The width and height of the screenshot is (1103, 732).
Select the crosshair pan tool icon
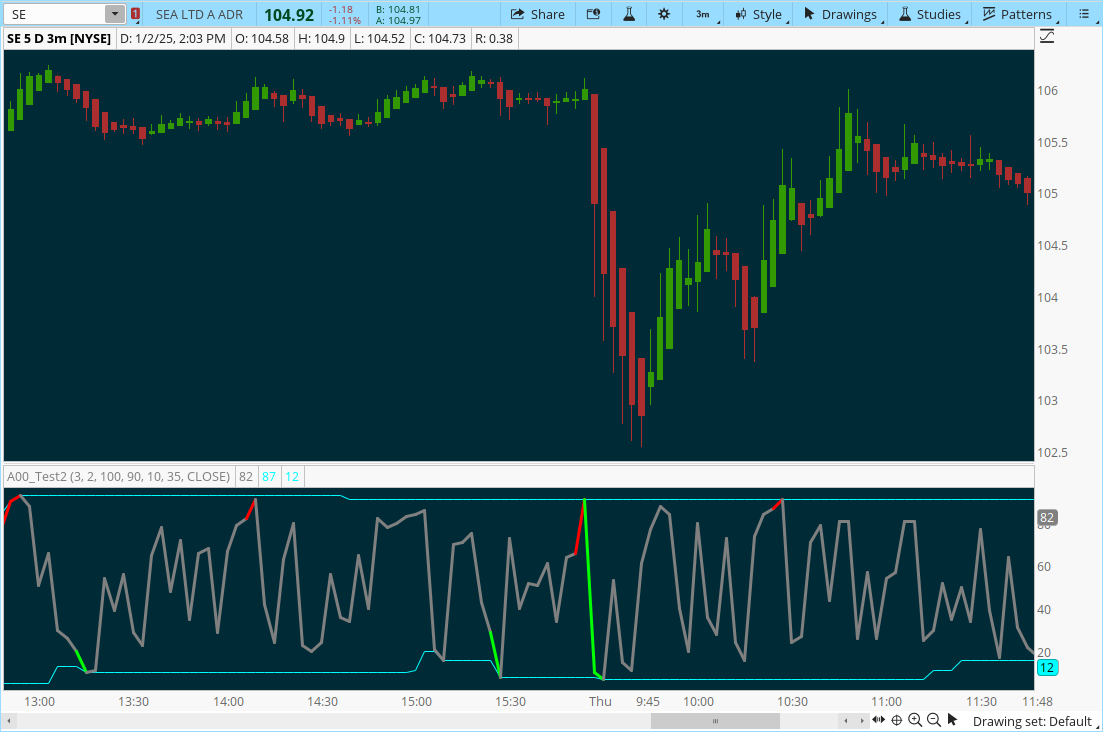coord(897,720)
